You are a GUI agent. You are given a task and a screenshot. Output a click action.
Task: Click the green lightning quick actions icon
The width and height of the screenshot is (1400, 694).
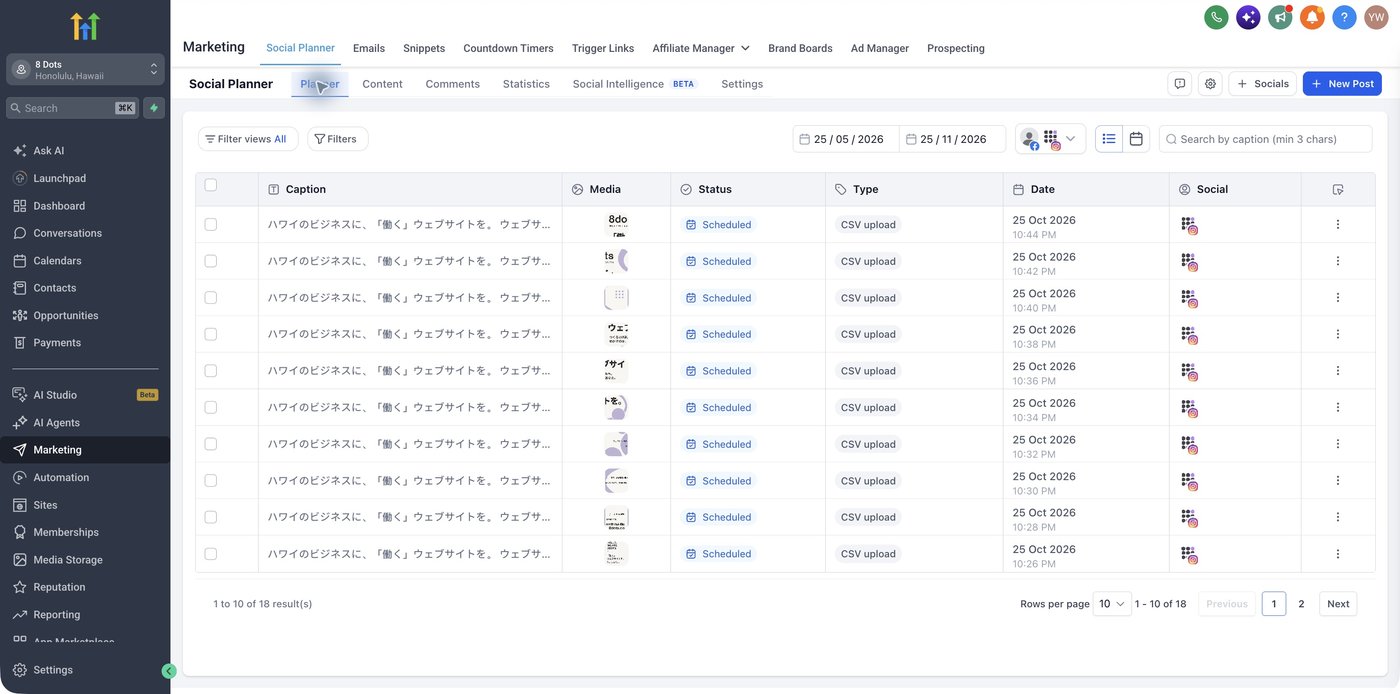[154, 108]
